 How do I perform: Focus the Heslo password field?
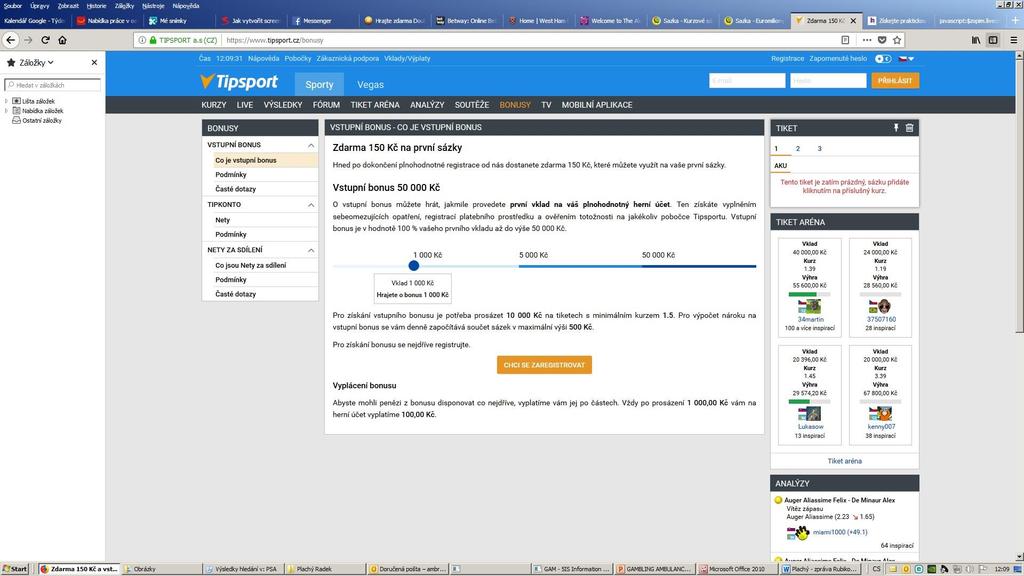[828, 80]
